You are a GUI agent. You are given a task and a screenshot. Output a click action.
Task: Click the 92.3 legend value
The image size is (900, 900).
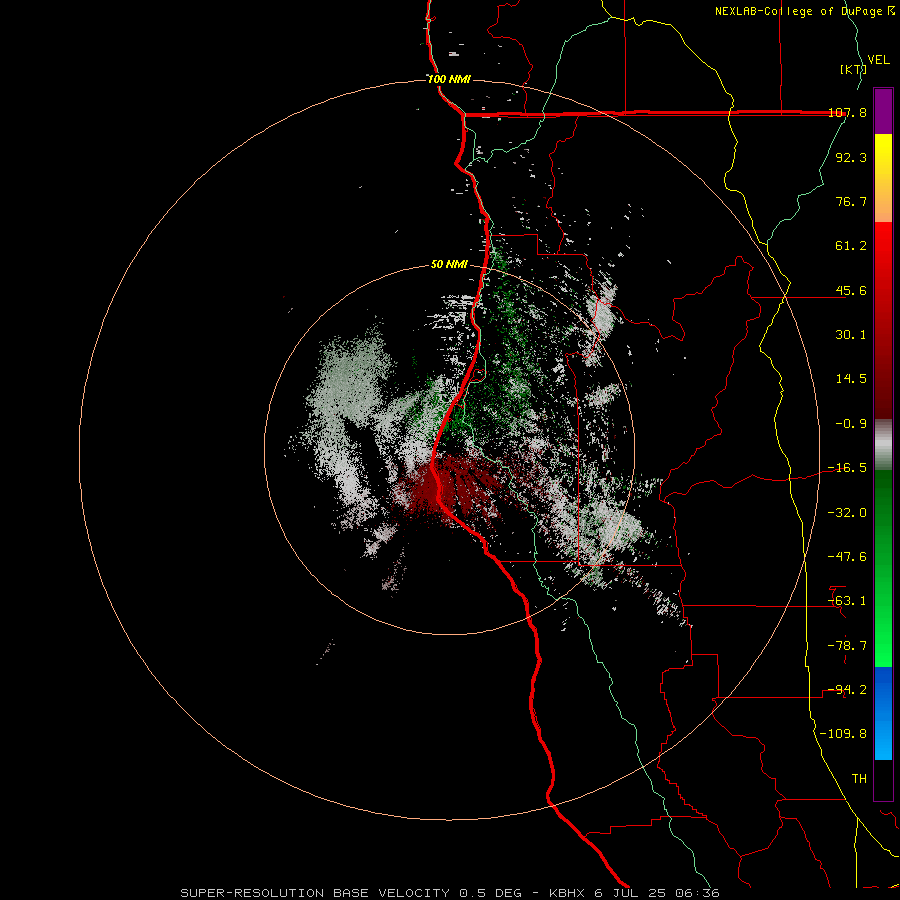coord(851,157)
